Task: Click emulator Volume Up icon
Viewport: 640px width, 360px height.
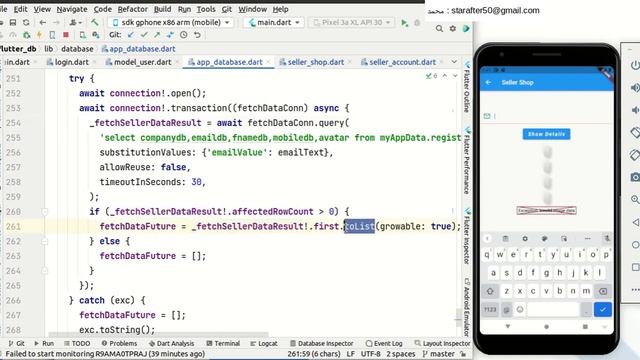Action: pos(635,88)
